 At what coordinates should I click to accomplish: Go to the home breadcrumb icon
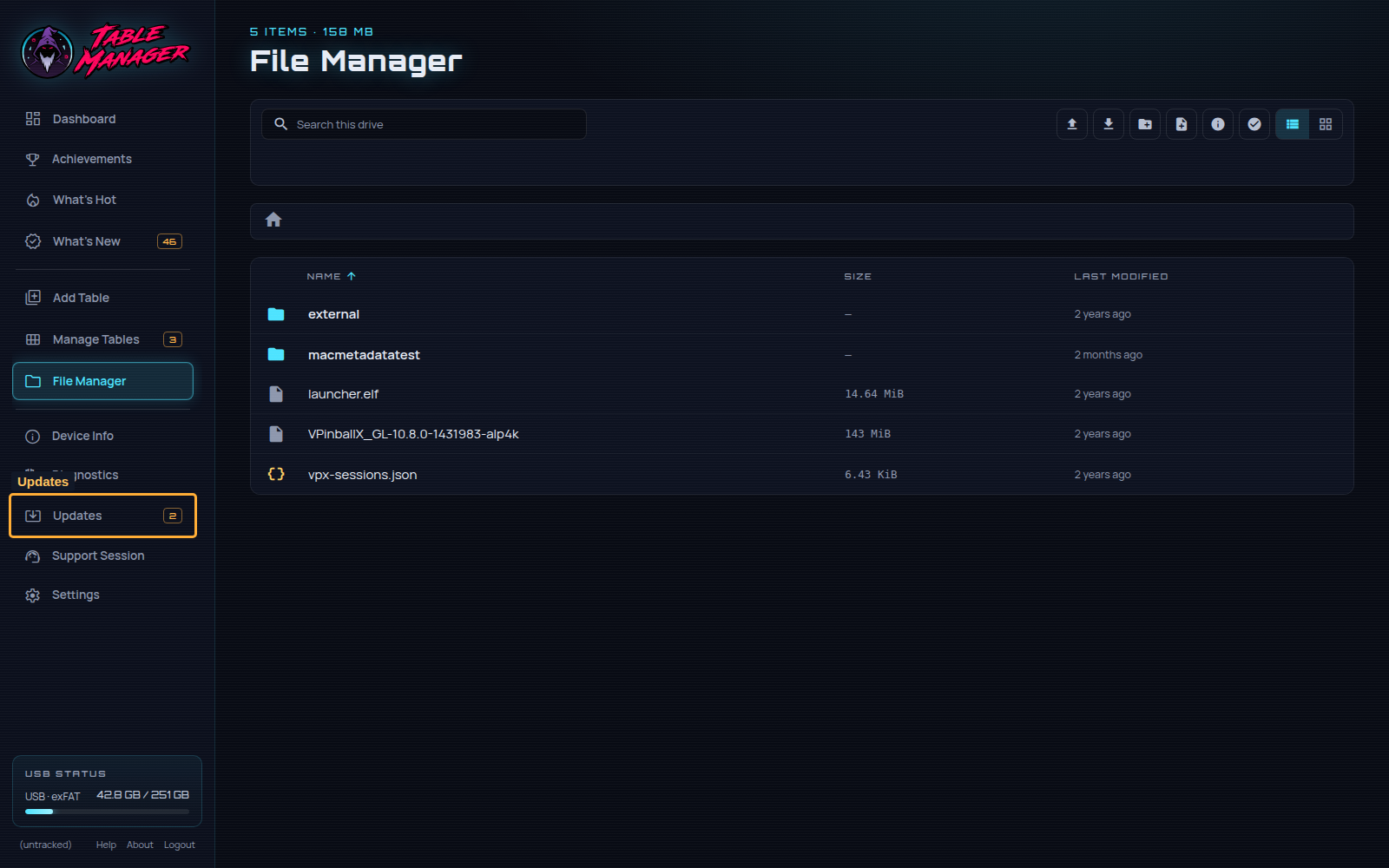273,220
